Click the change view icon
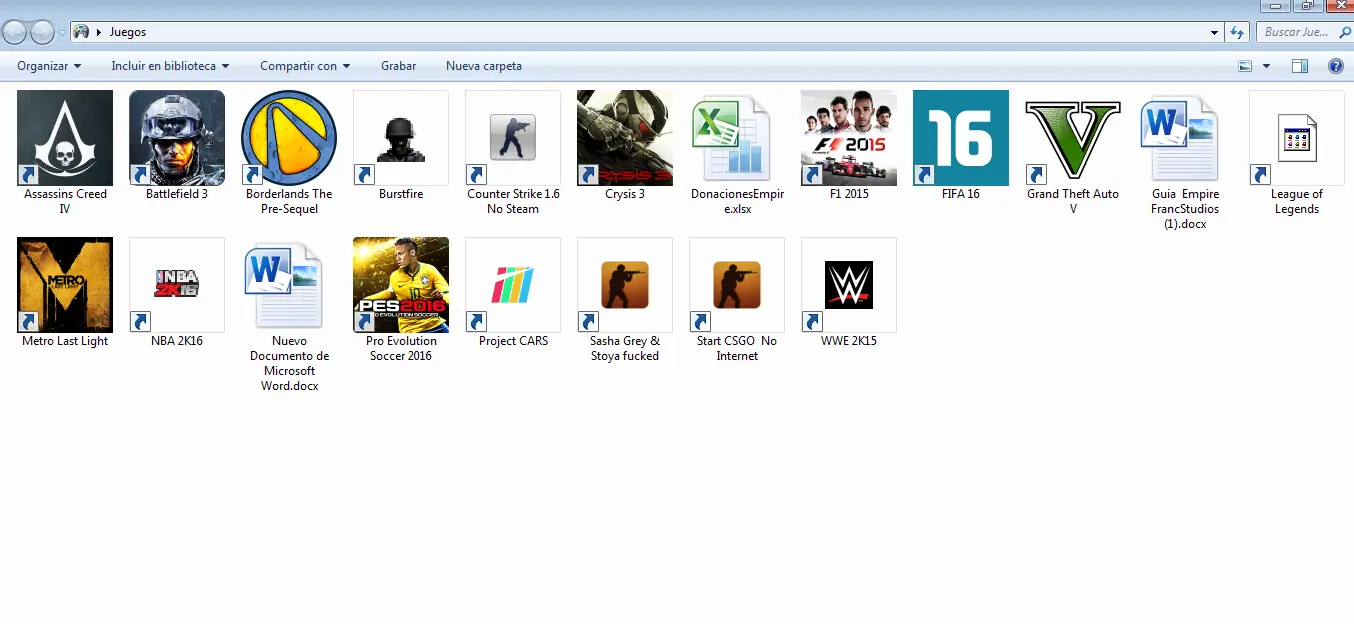 tap(1245, 66)
